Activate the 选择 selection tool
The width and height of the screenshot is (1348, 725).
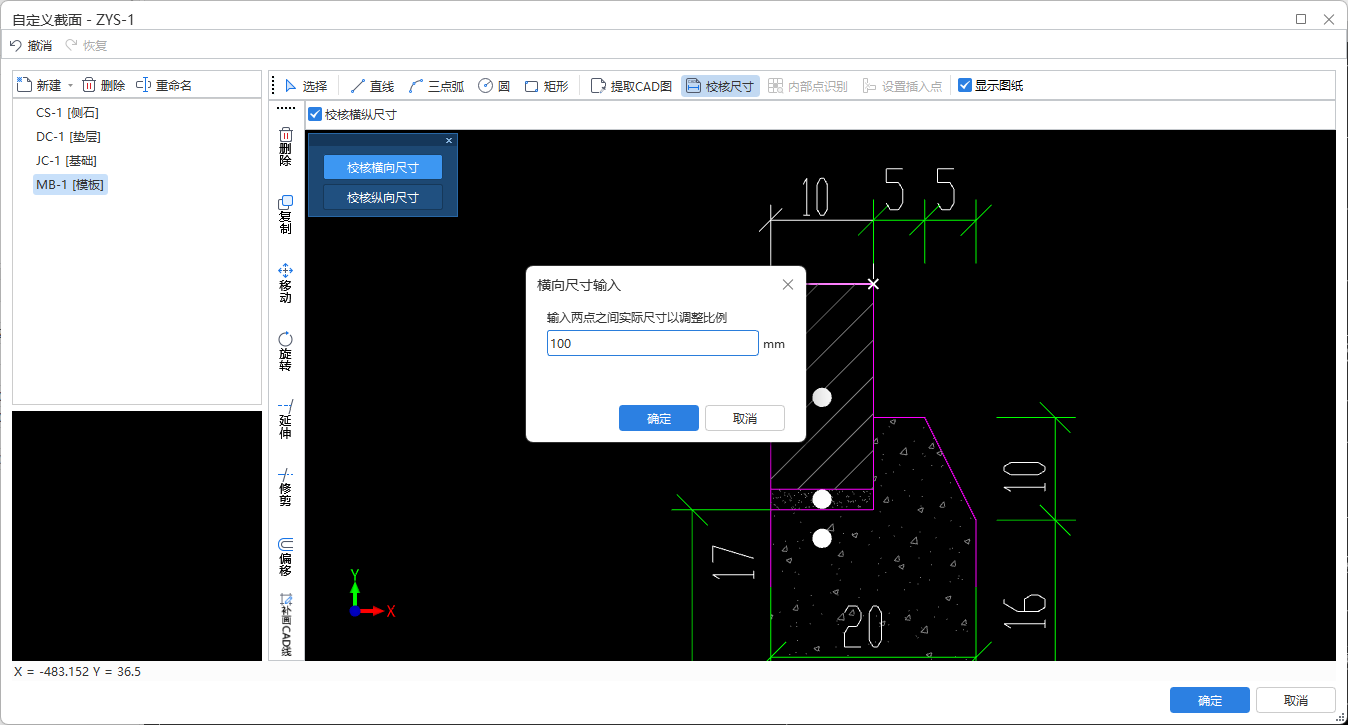point(306,86)
